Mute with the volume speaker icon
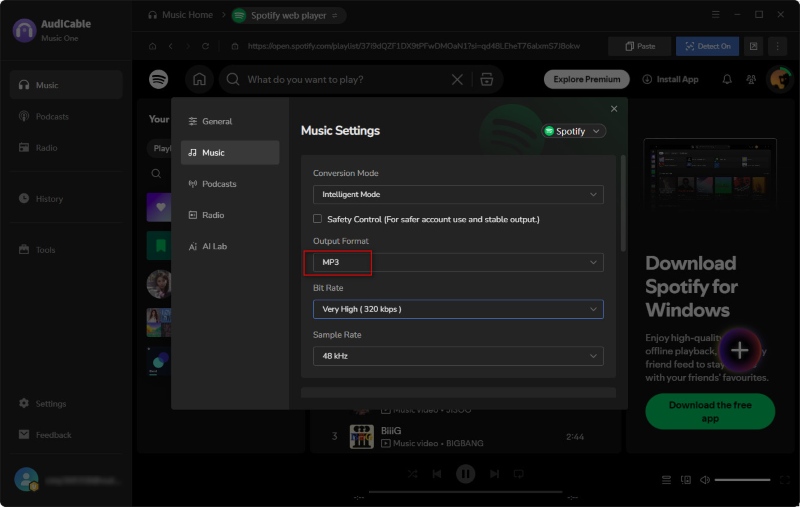800x507 pixels. click(705, 479)
